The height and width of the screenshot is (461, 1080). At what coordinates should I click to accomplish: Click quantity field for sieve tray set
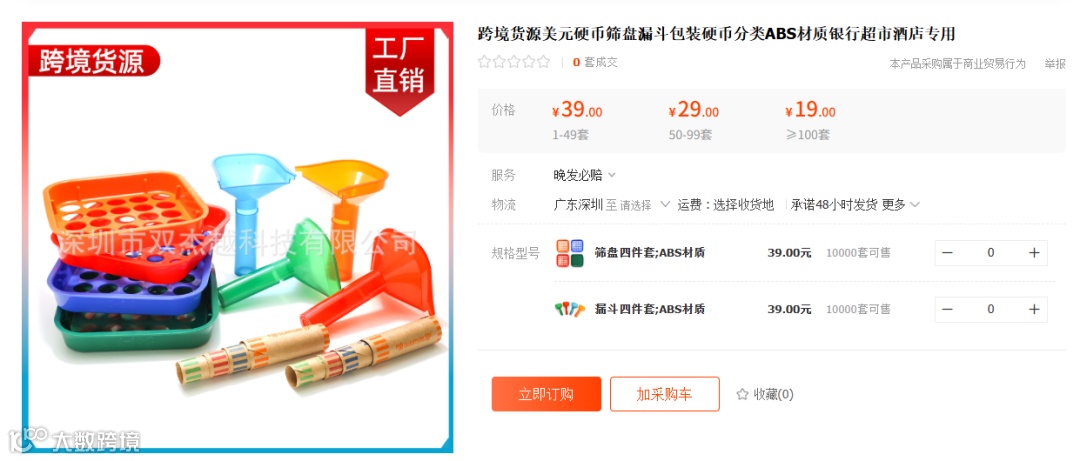click(990, 253)
